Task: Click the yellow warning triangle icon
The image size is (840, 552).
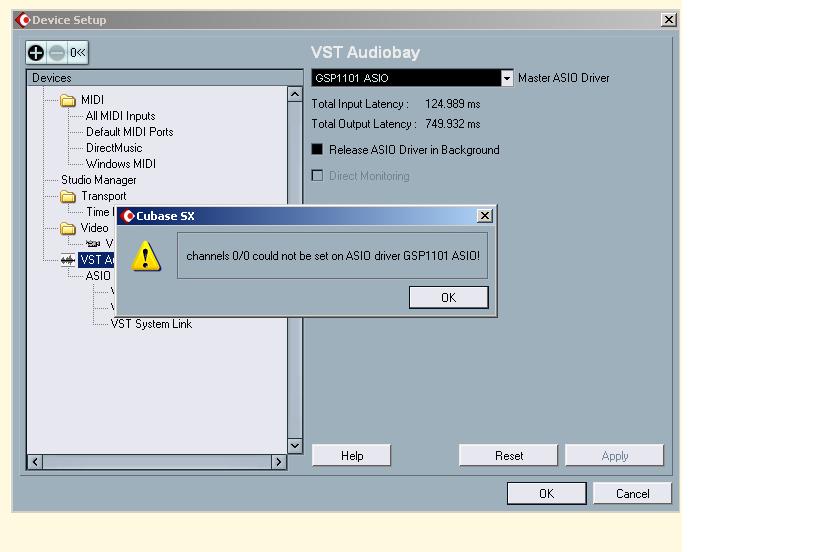Action: (x=147, y=256)
